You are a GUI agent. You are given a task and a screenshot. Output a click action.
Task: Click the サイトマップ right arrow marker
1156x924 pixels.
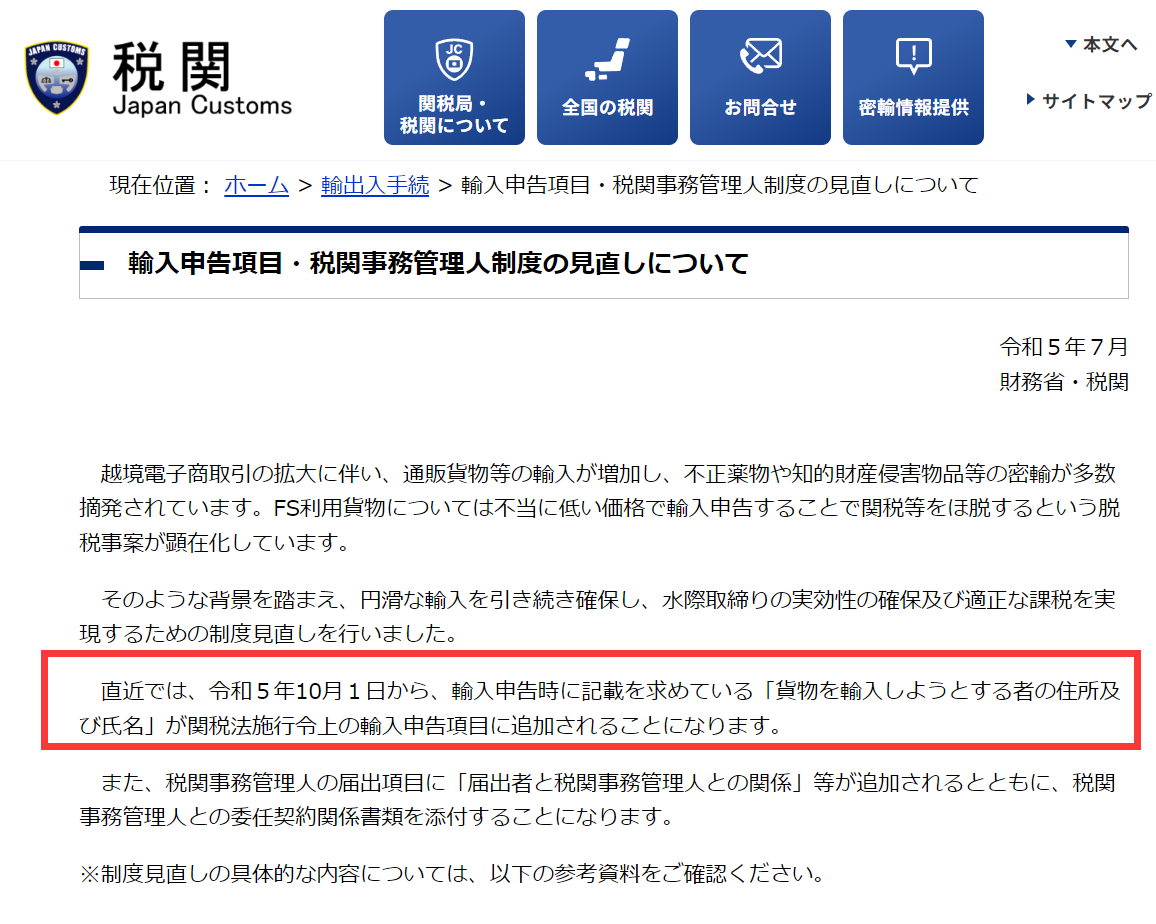click(x=1031, y=100)
